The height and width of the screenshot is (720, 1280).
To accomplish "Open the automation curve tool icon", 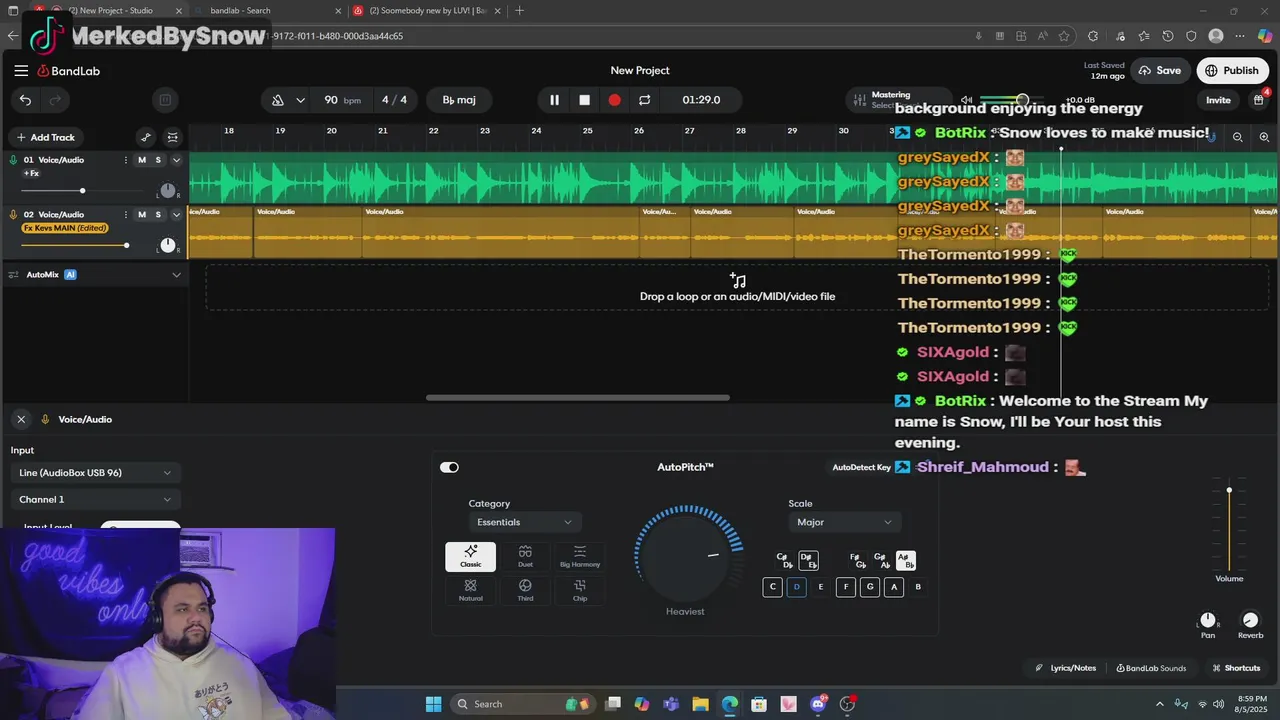I will [x=146, y=137].
